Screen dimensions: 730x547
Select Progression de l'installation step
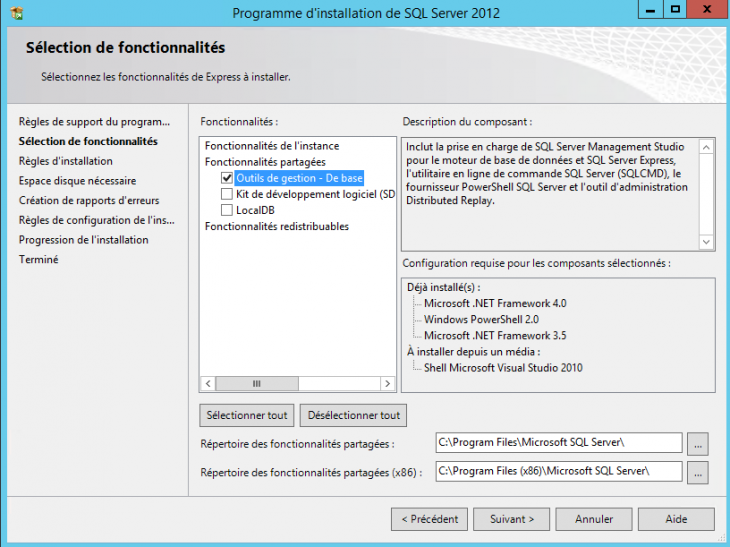83,240
